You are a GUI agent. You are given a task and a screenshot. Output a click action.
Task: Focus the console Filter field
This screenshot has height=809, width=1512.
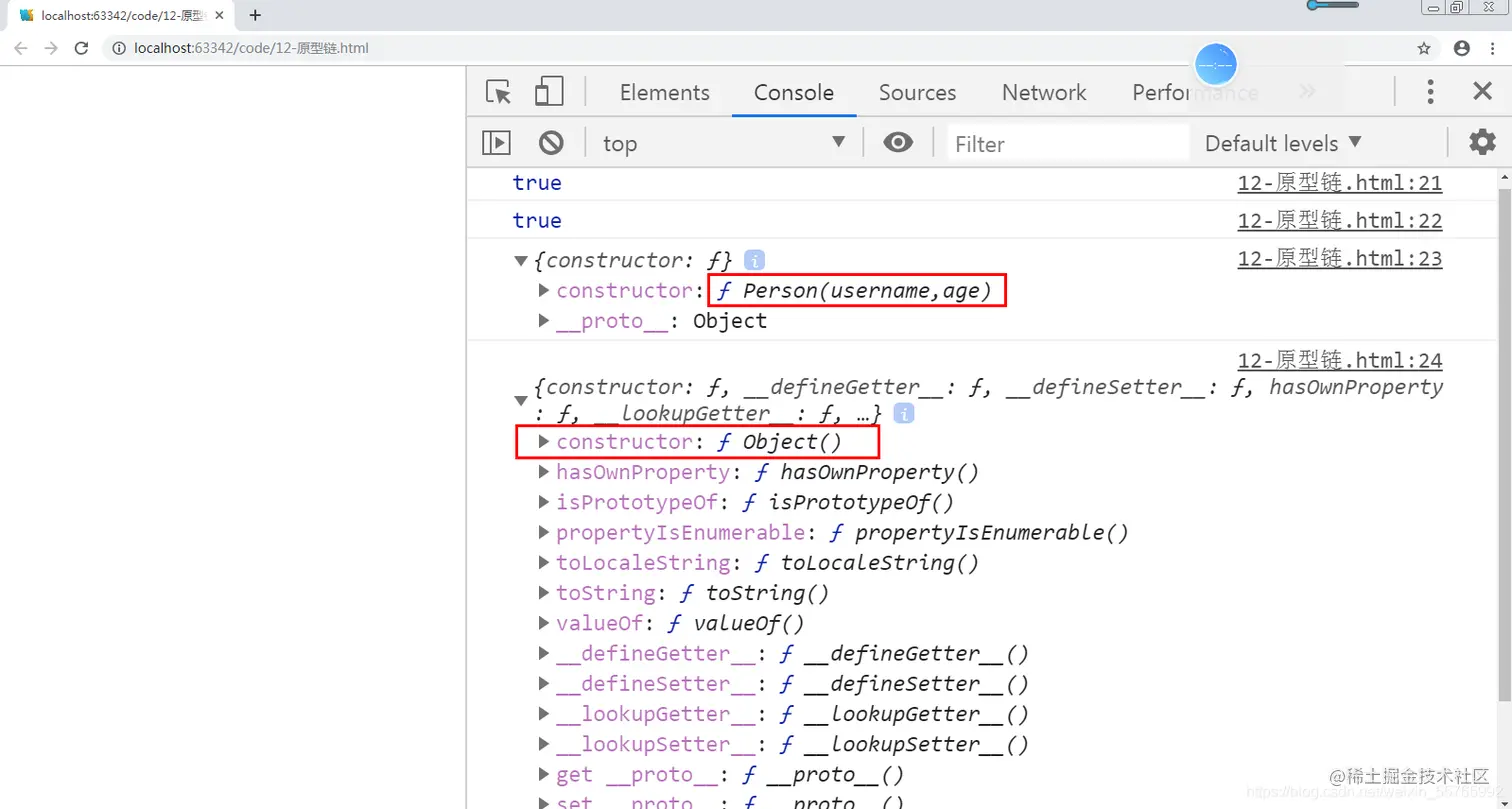[x=1068, y=143]
